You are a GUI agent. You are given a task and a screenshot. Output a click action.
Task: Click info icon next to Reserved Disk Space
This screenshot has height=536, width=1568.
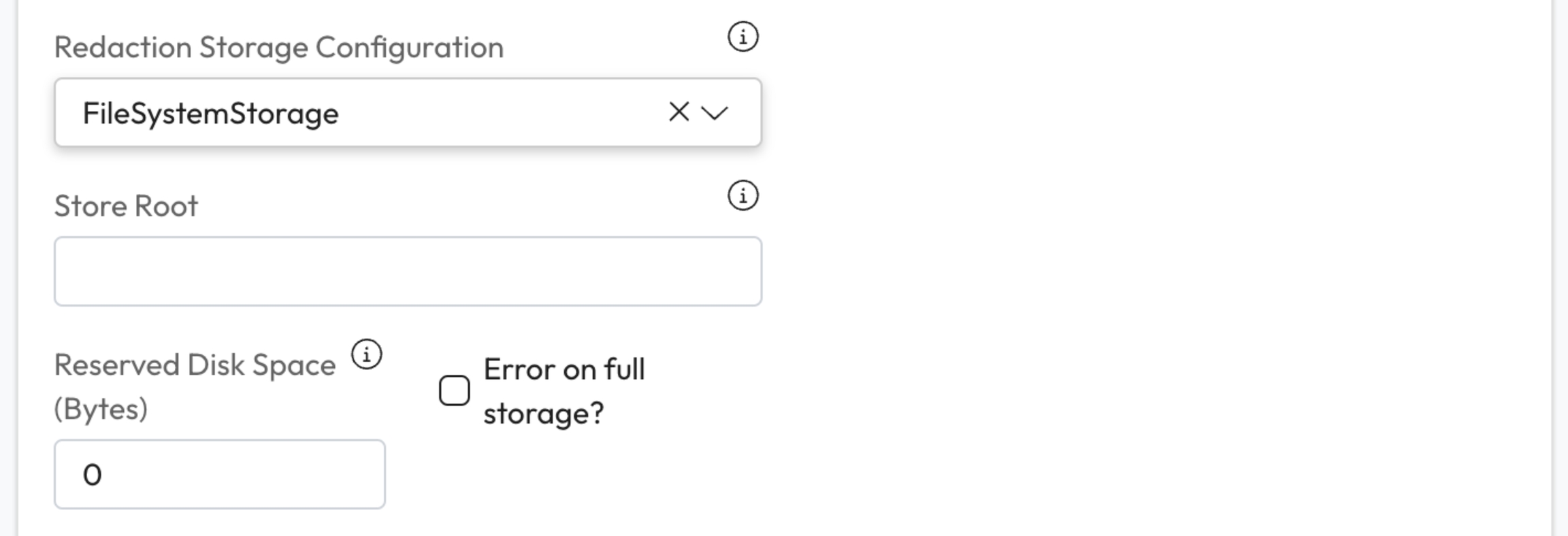coord(367,354)
